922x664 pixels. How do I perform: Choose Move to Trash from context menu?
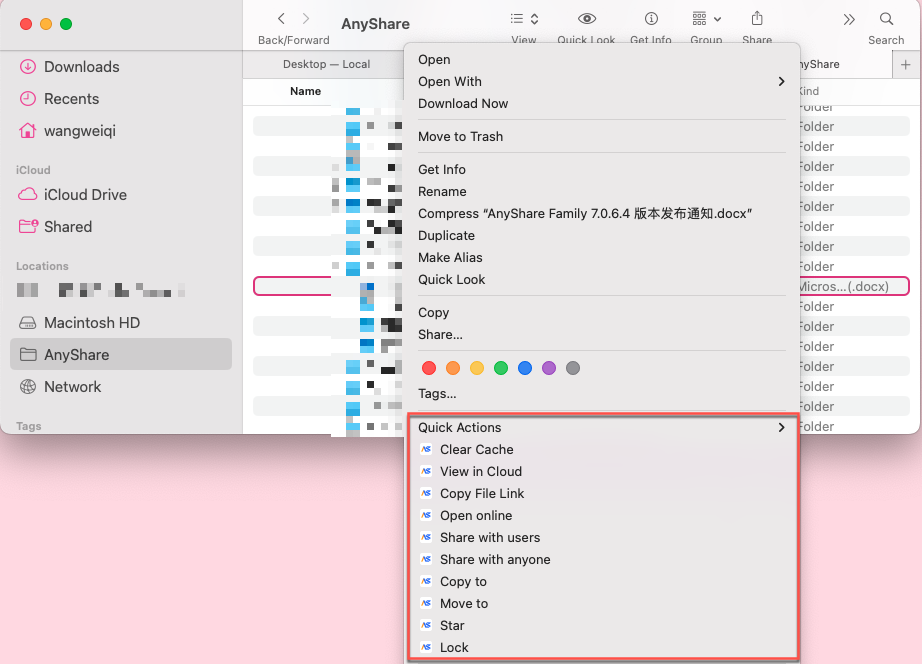click(460, 137)
